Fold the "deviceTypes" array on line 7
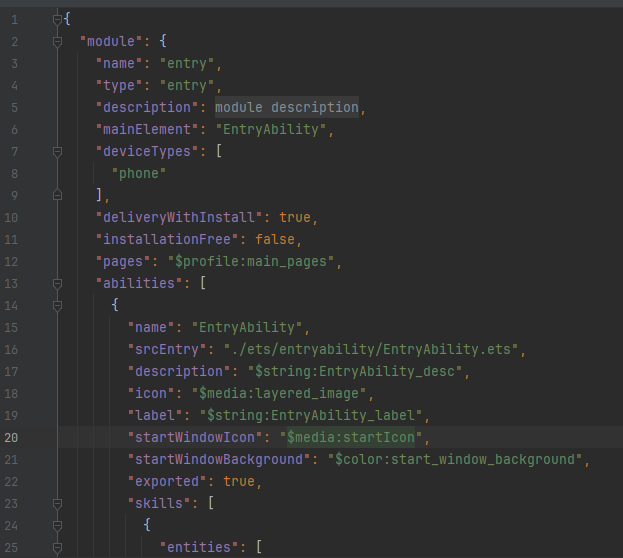The image size is (623, 558). click(57, 151)
